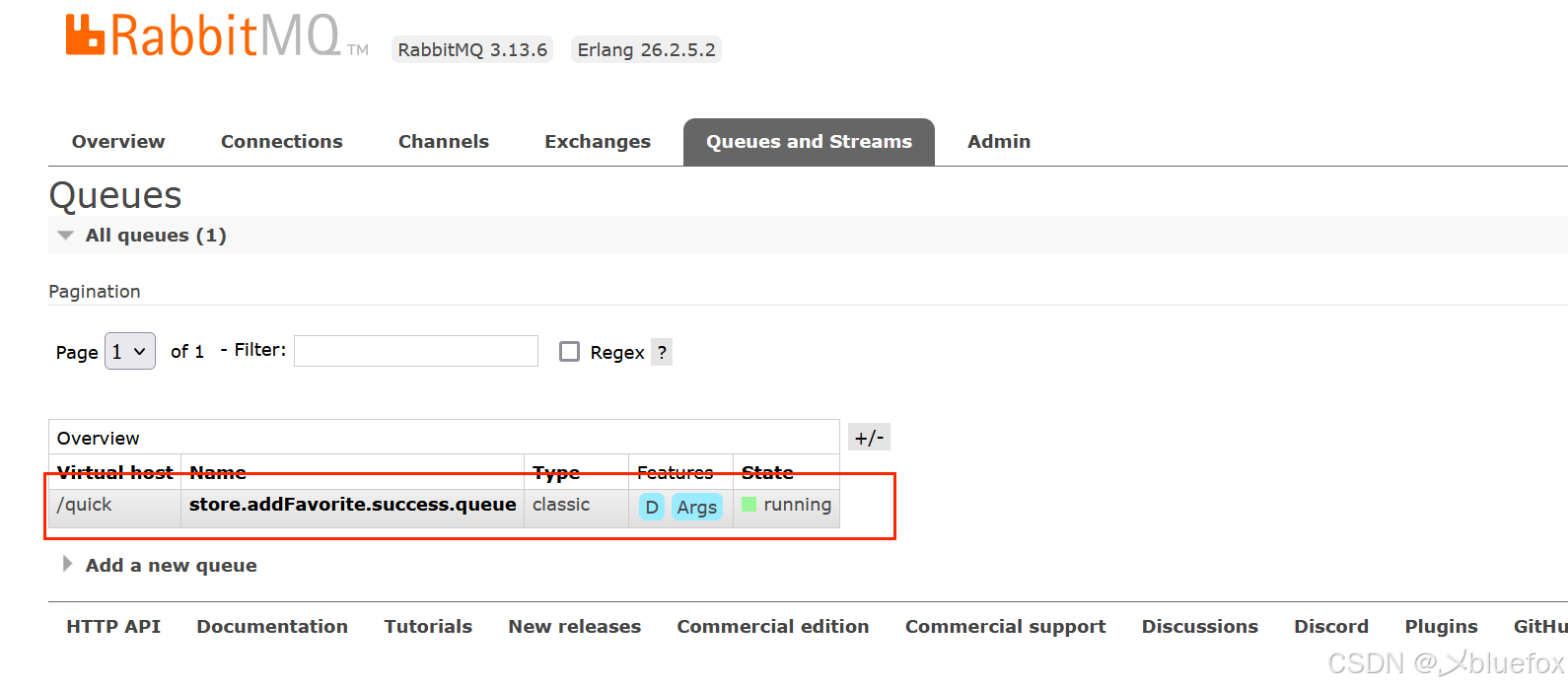This screenshot has height=690, width=1568.
Task: Switch to the Connections tab
Action: click(282, 141)
